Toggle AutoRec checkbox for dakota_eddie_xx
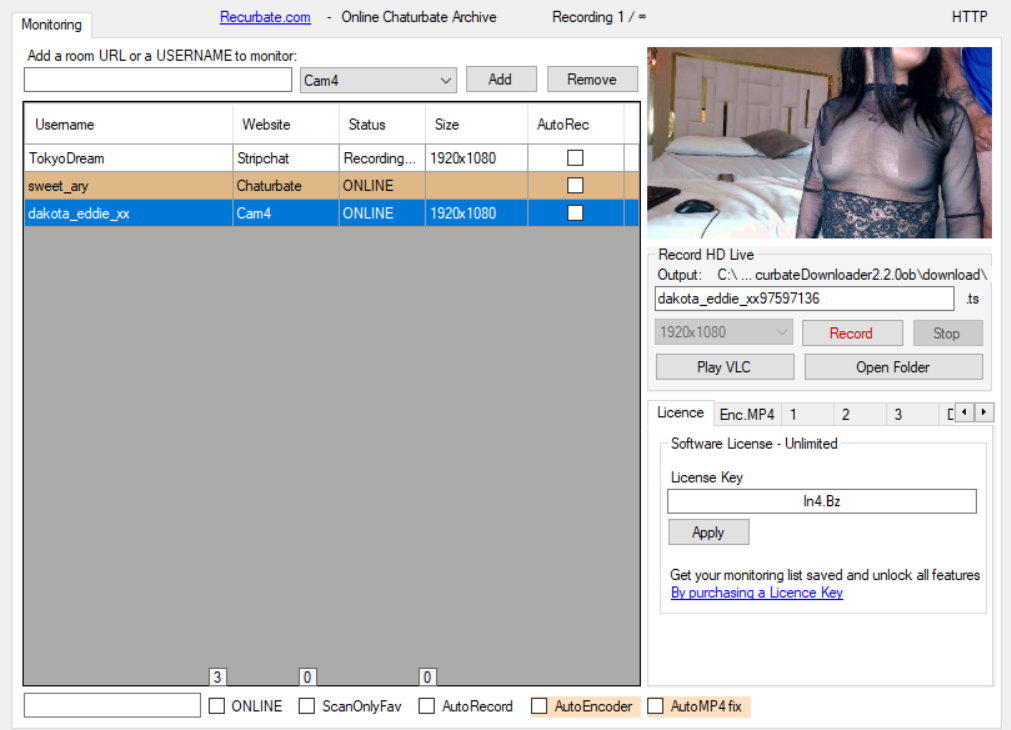 pos(575,213)
